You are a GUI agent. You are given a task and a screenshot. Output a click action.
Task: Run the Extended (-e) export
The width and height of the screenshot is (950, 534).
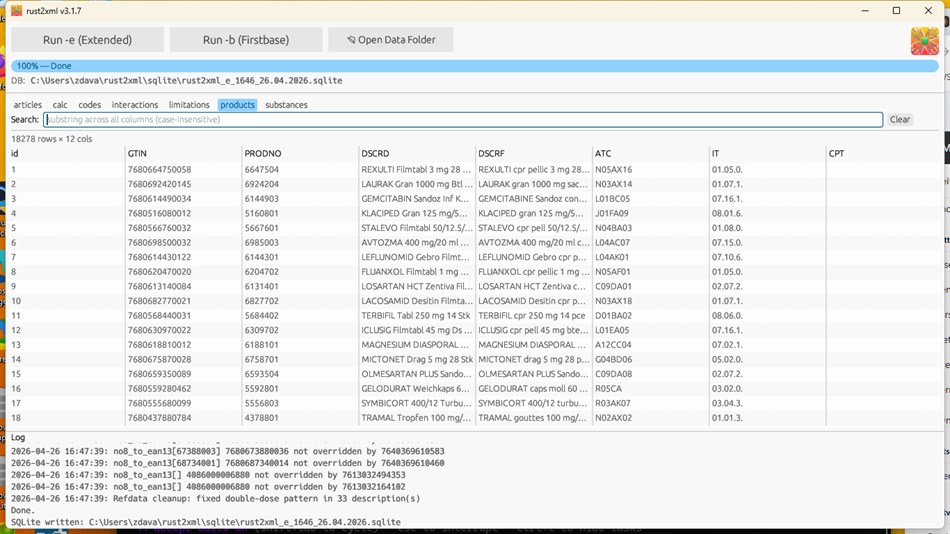87,40
